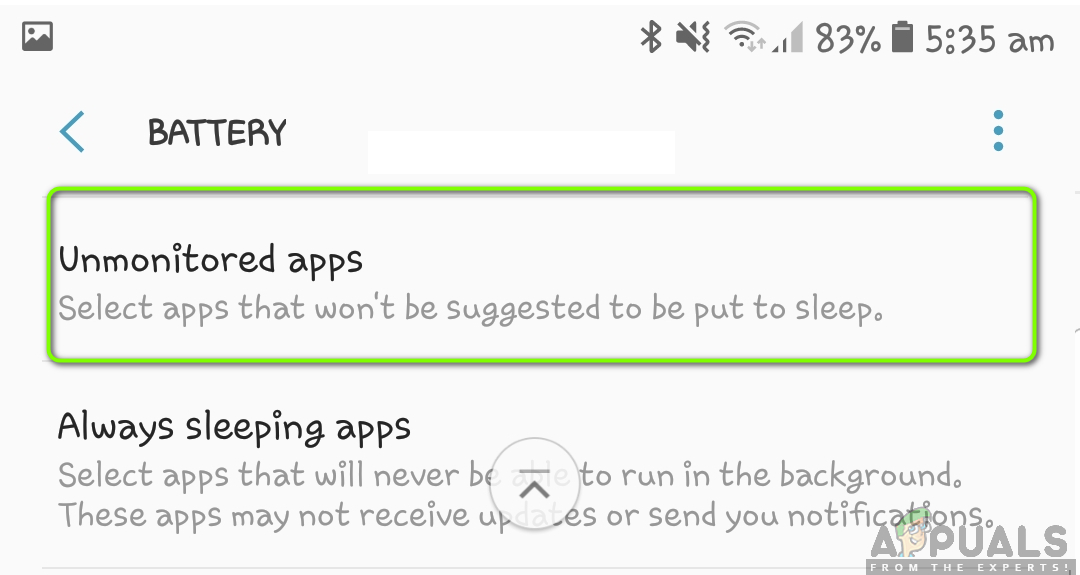This screenshot has width=1080, height=575.
Task: Open the Always sleeping apps setting
Action: (x=542, y=468)
